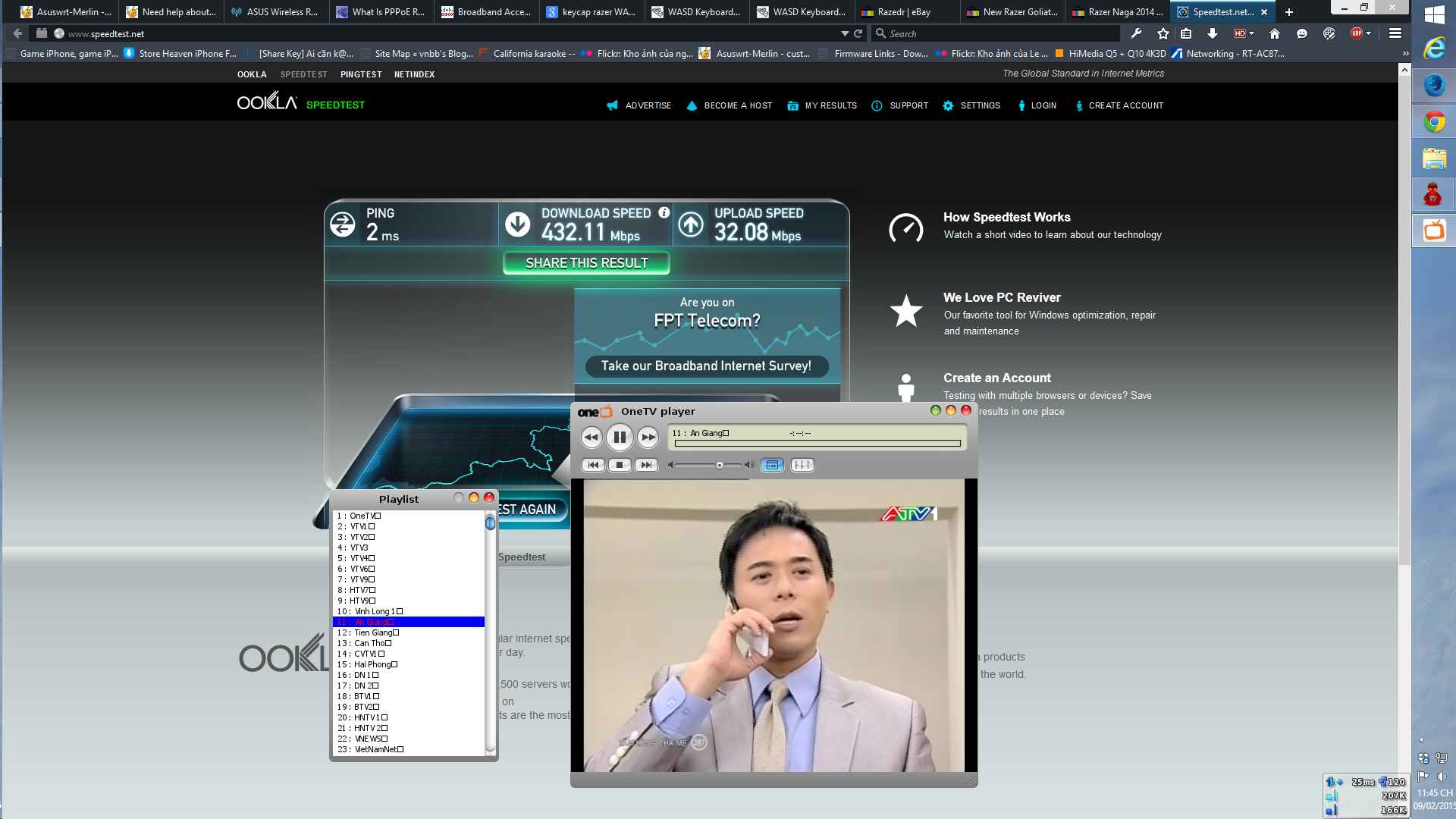The image size is (1456, 819).
Task: Open the browser hamburger menu
Action: 1395,33
